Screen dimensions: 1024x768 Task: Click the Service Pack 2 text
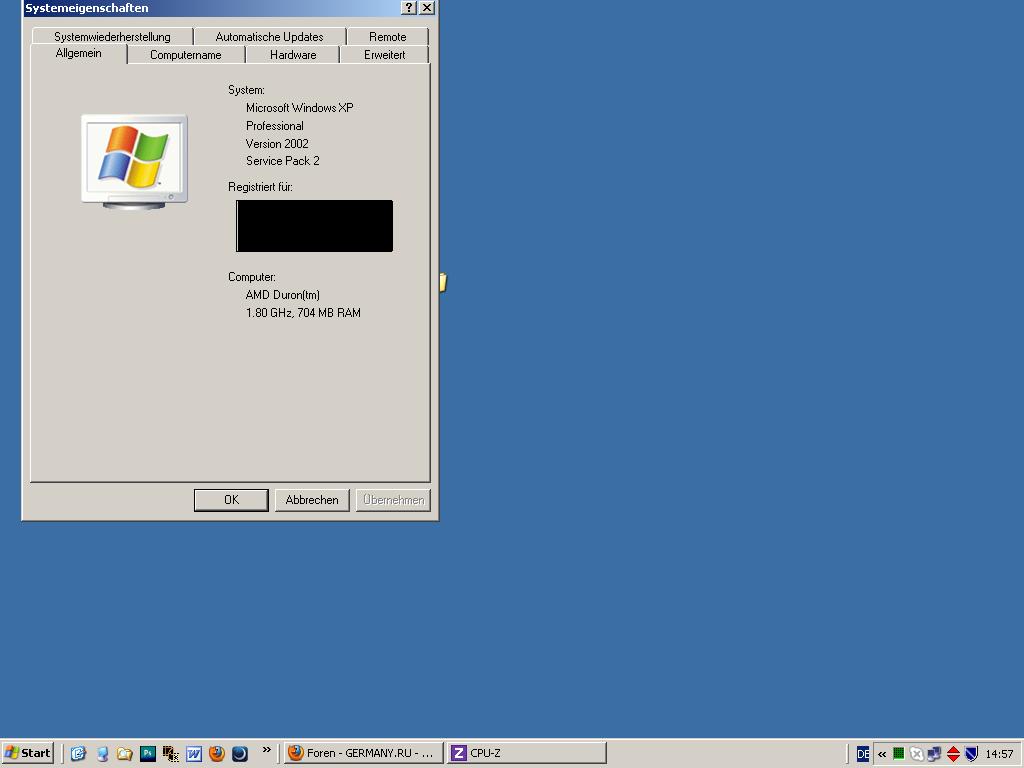point(283,161)
